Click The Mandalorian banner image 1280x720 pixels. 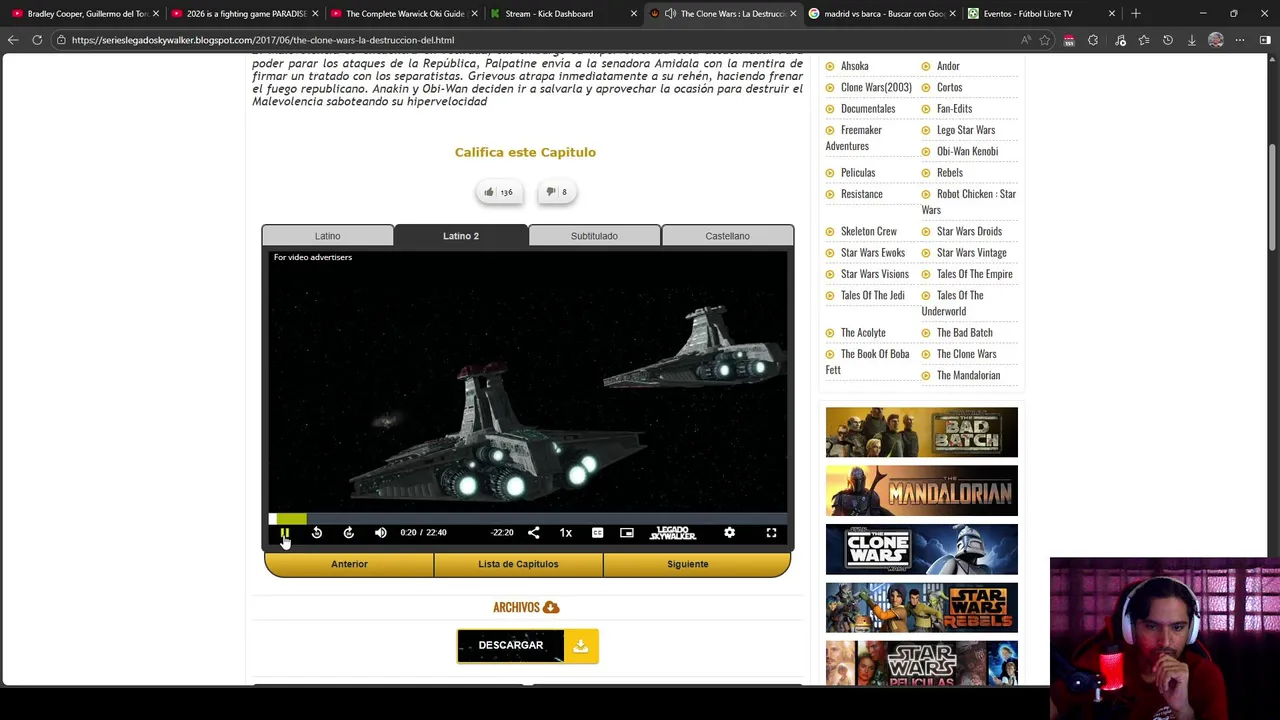[921, 491]
